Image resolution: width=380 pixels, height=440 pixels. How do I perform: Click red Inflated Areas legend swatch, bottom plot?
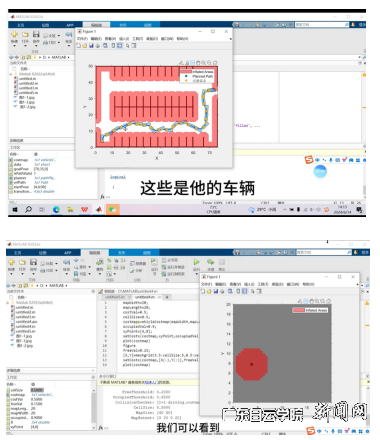tap(299, 310)
